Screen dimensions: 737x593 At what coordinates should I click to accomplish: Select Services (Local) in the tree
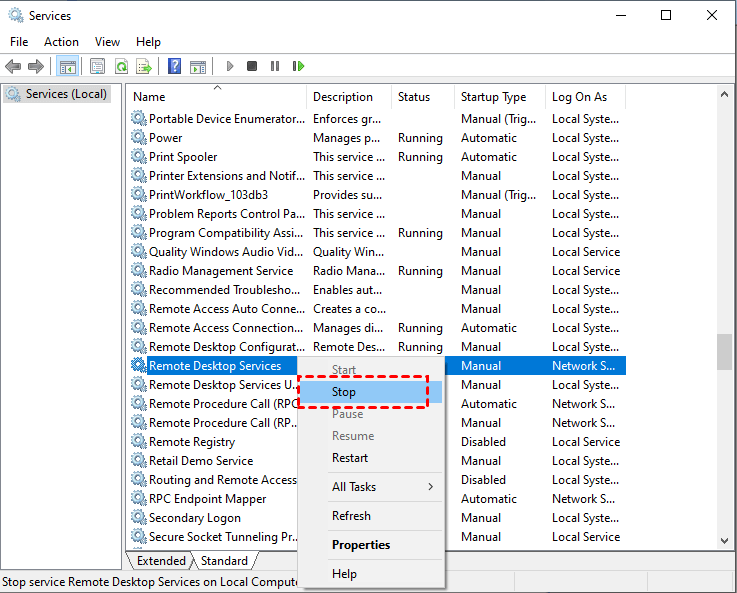coord(60,94)
